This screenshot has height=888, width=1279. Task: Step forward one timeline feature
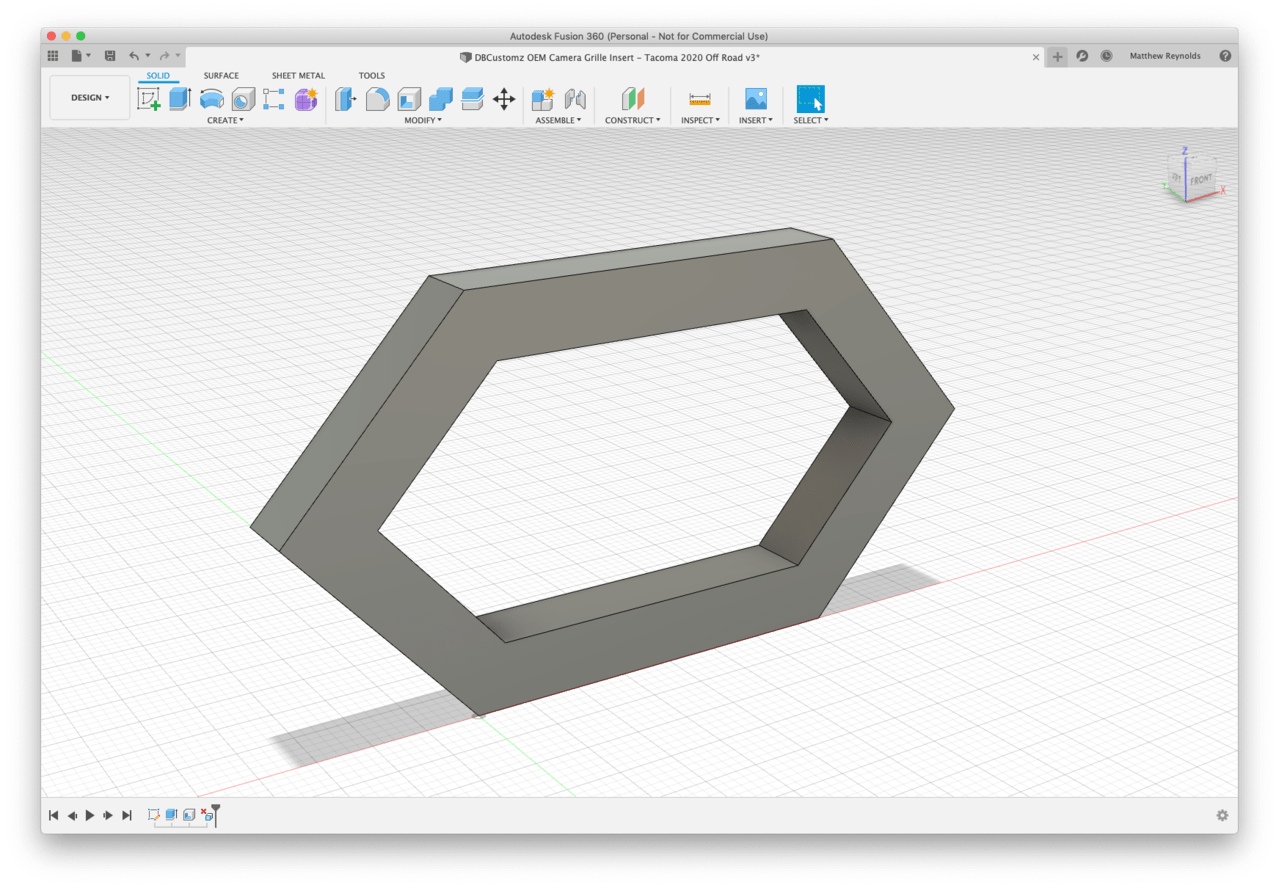coord(108,816)
